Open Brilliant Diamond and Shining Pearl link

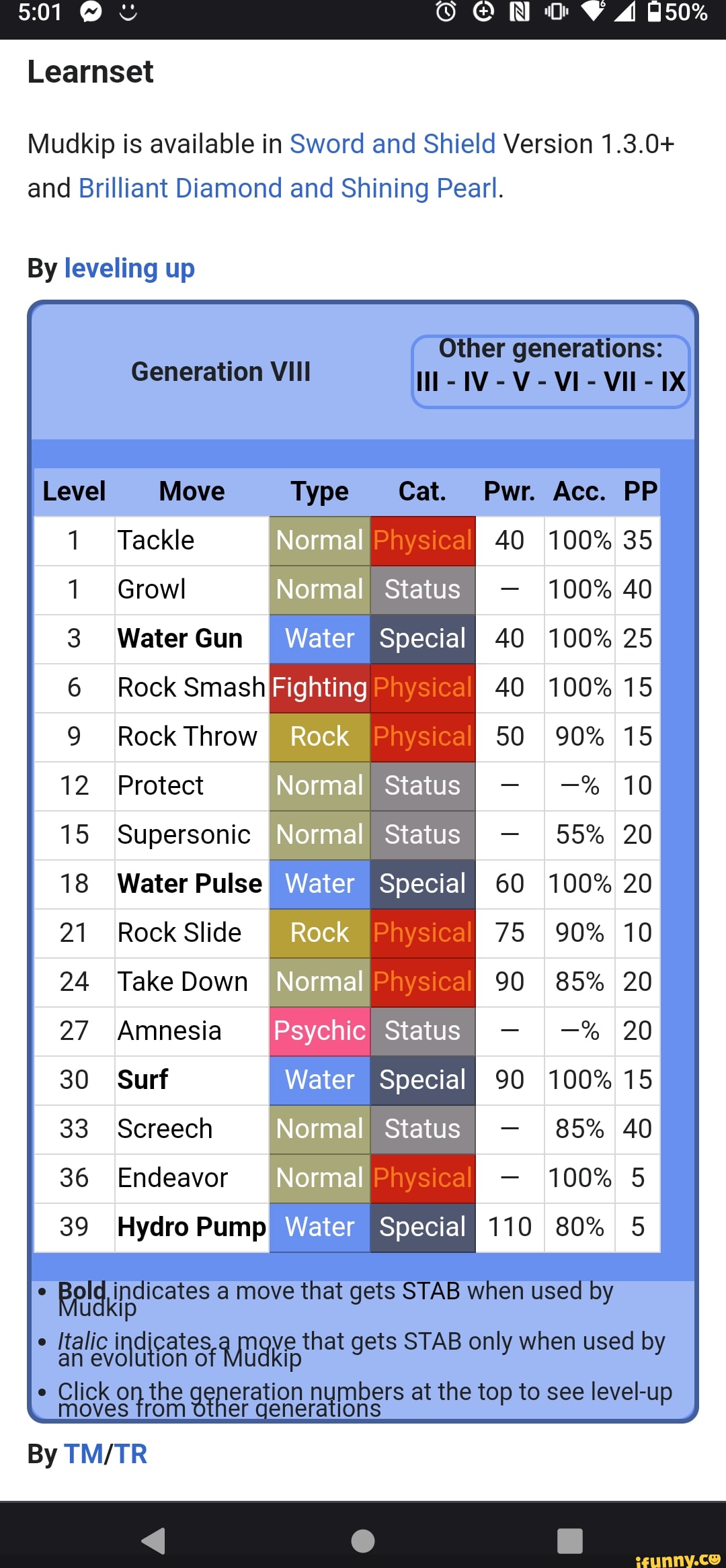tap(288, 188)
